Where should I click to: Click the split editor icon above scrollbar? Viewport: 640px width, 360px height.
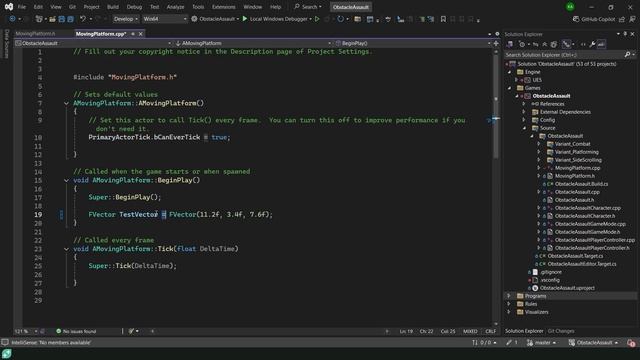[x=496, y=43]
